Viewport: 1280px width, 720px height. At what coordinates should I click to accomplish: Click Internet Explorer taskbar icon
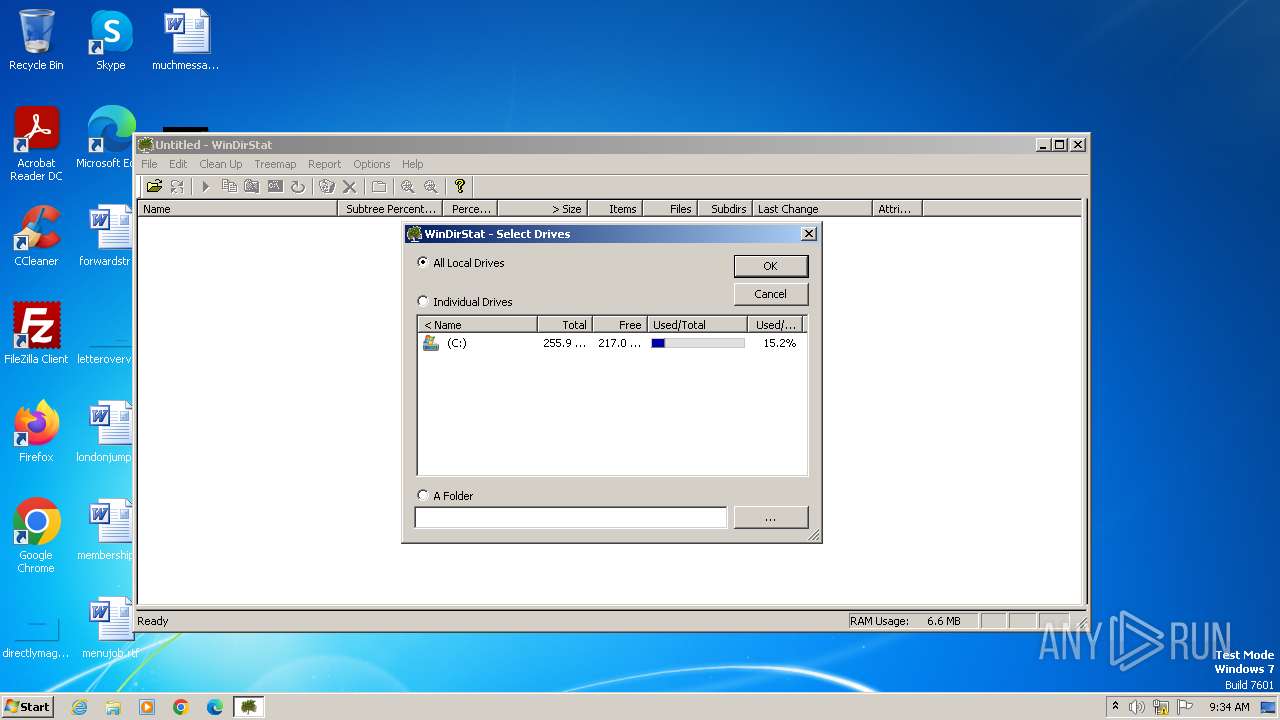pyautogui.click(x=80, y=707)
